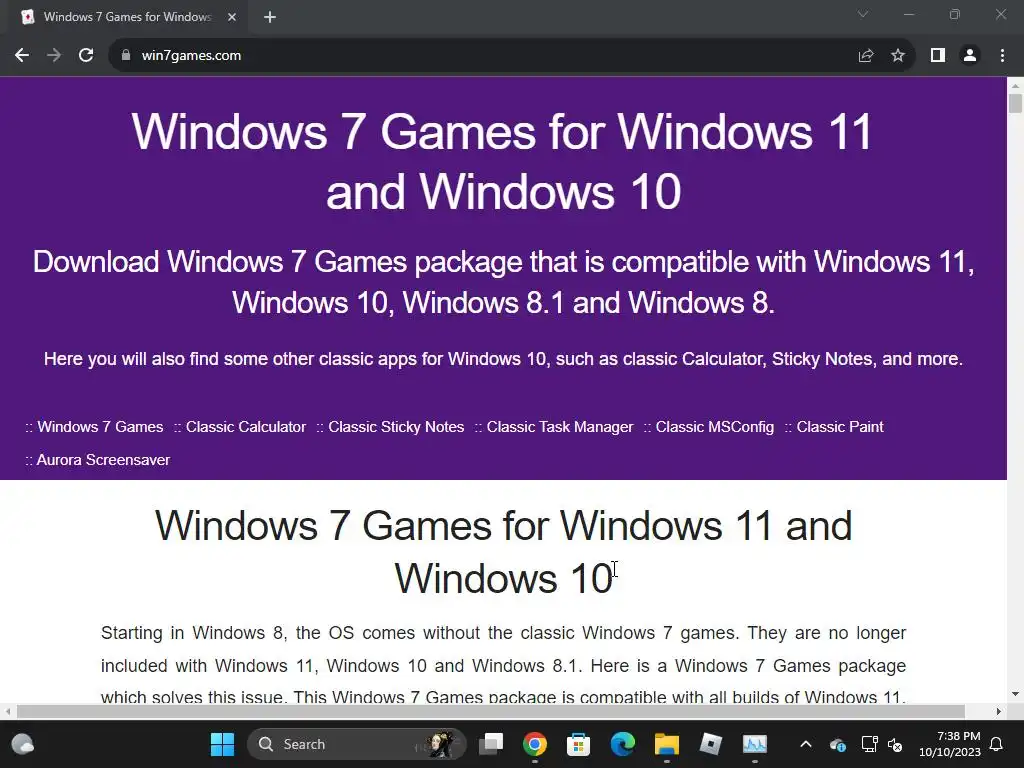1024x768 pixels.
Task: Click the Here you will also find sentence
Action: coord(504,359)
